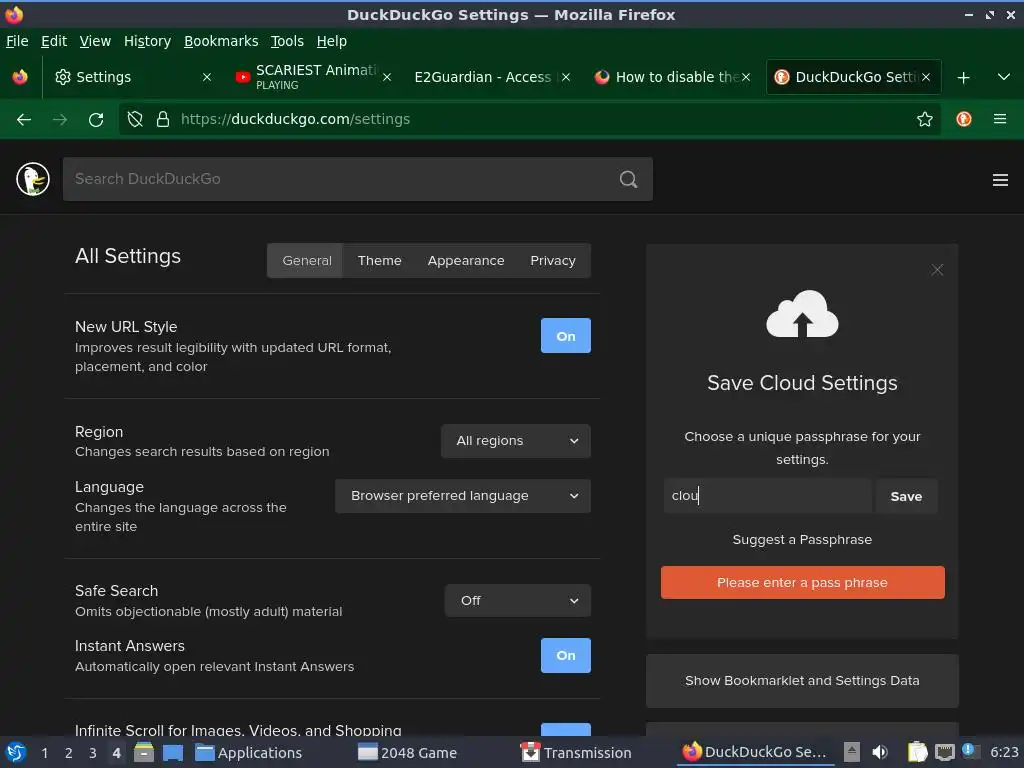This screenshot has width=1024, height=768.
Task: Close the E2Guardian tab
Action: (x=566, y=77)
